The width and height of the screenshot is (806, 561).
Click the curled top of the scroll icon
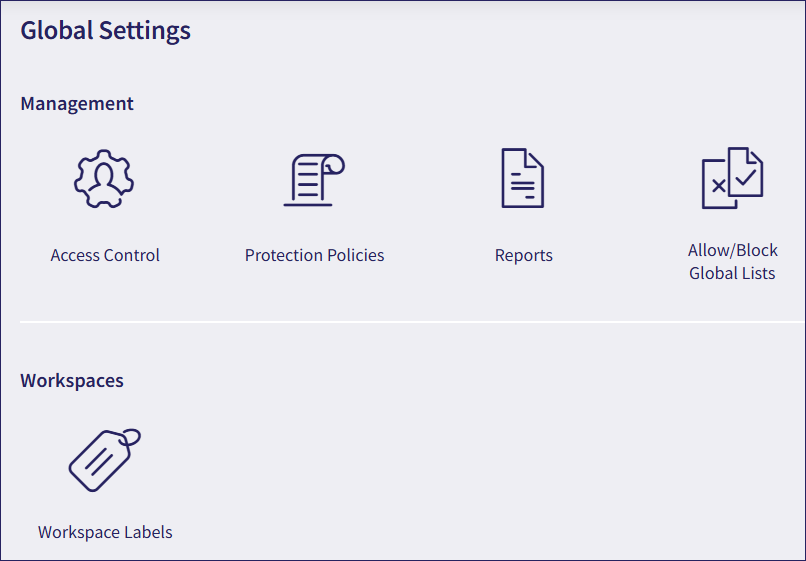tap(334, 163)
